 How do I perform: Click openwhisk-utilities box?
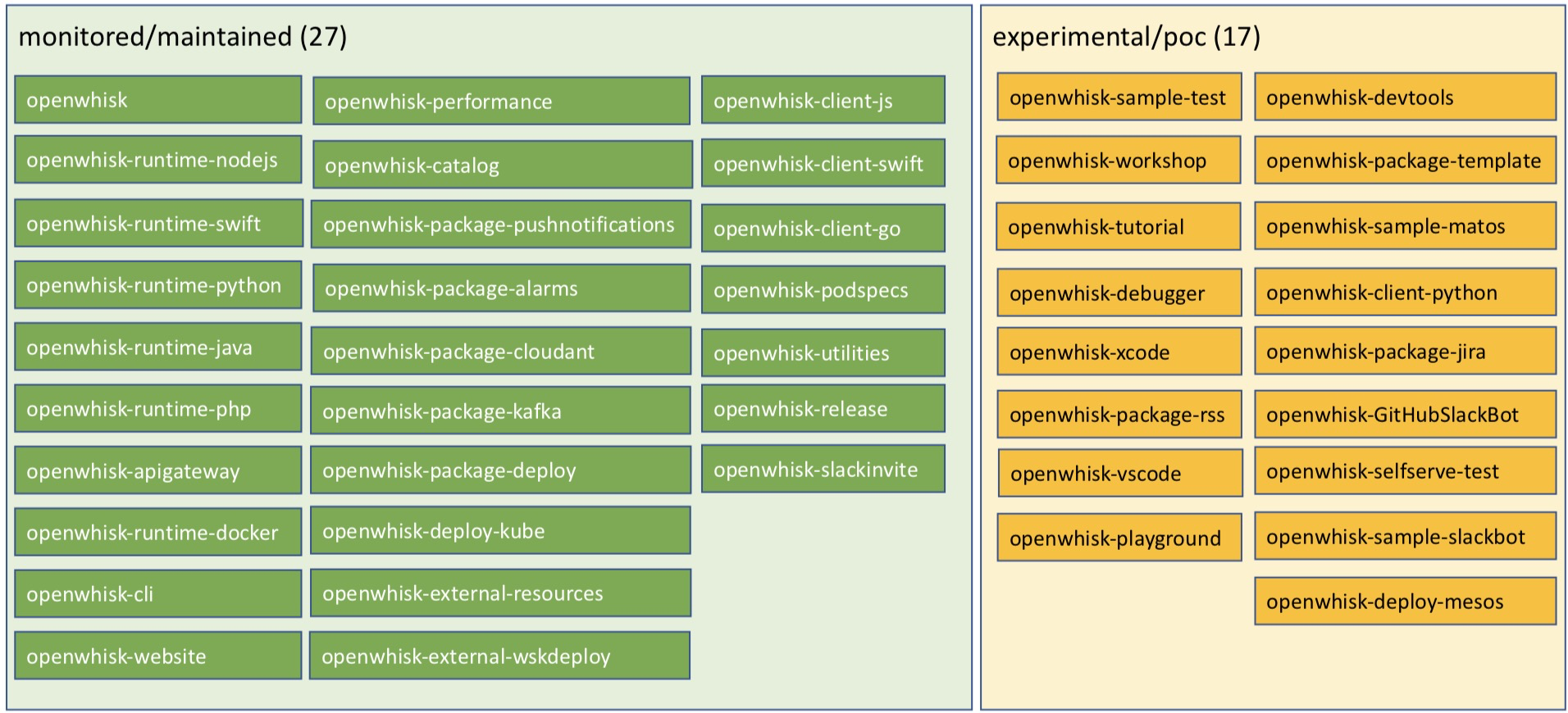coord(823,352)
